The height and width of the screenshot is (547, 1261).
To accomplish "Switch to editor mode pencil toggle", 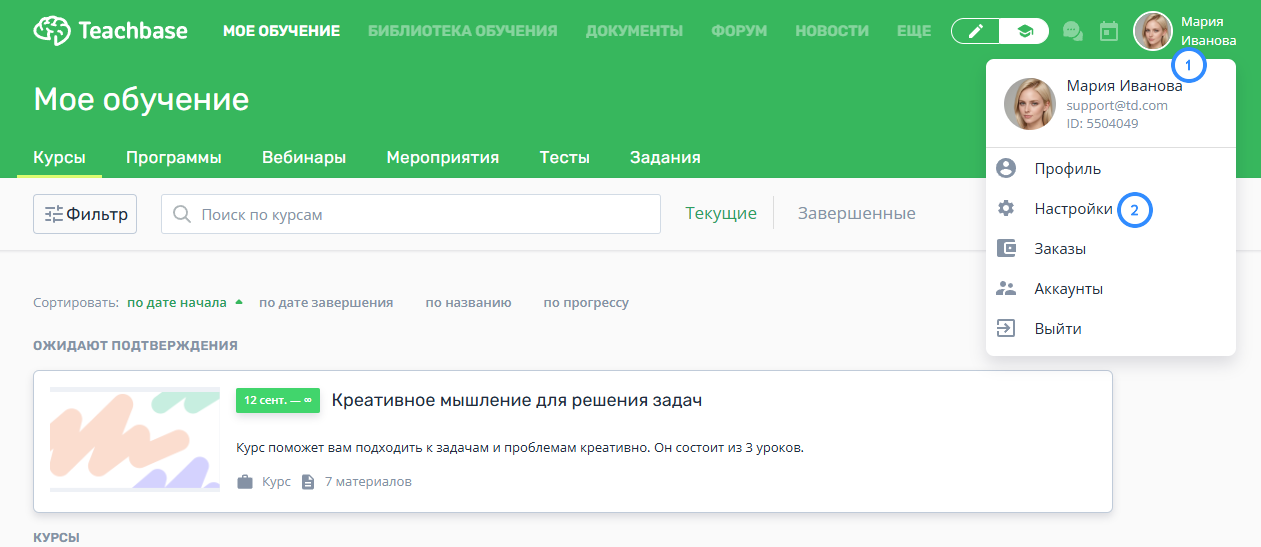I will (976, 31).
